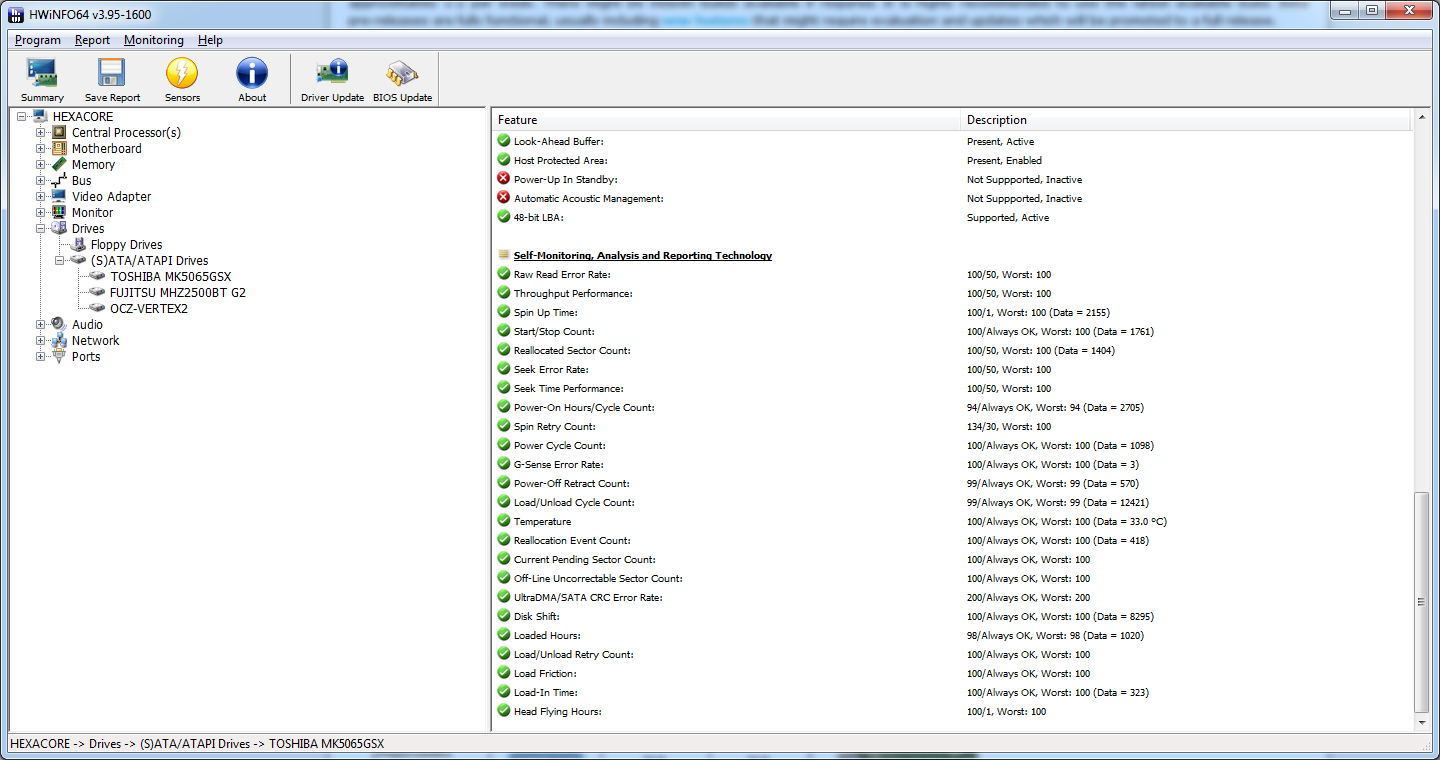Viewport: 1440px width, 760px height.
Task: Click the S.M.A.R.T. section header icon
Action: click(x=504, y=255)
